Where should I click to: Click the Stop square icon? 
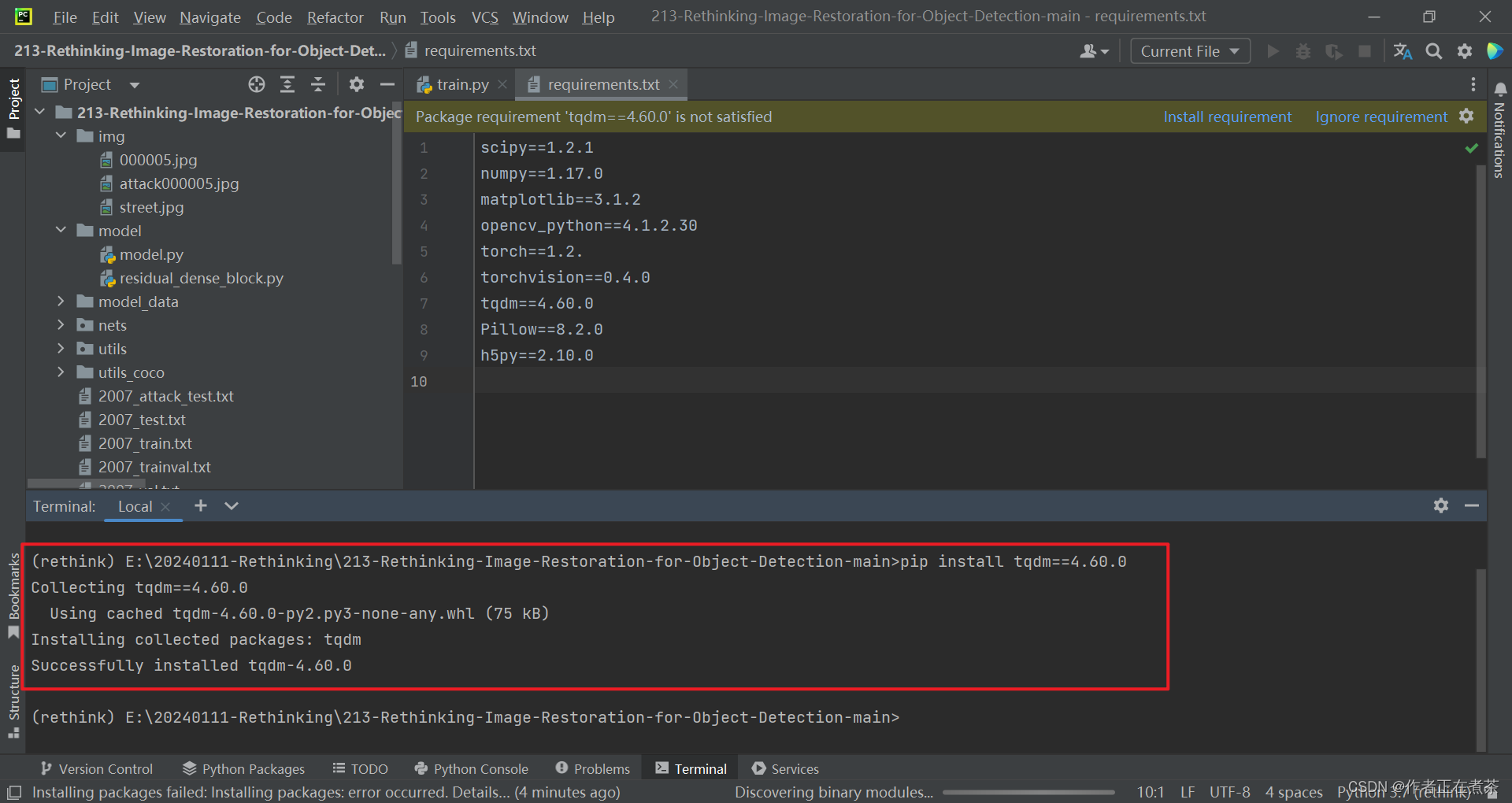tap(1365, 51)
